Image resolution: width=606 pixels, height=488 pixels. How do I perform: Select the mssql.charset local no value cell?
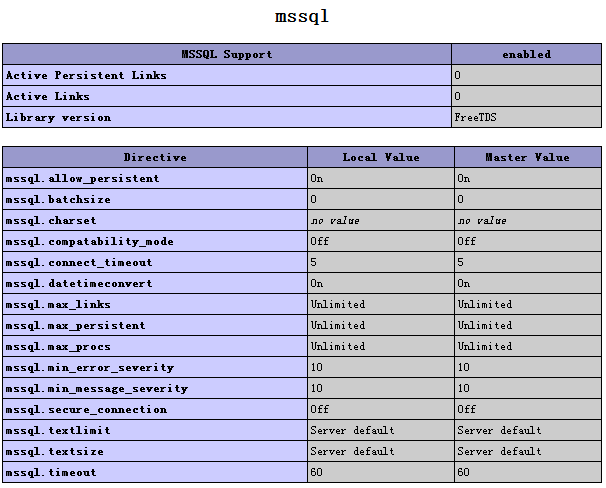point(381,220)
